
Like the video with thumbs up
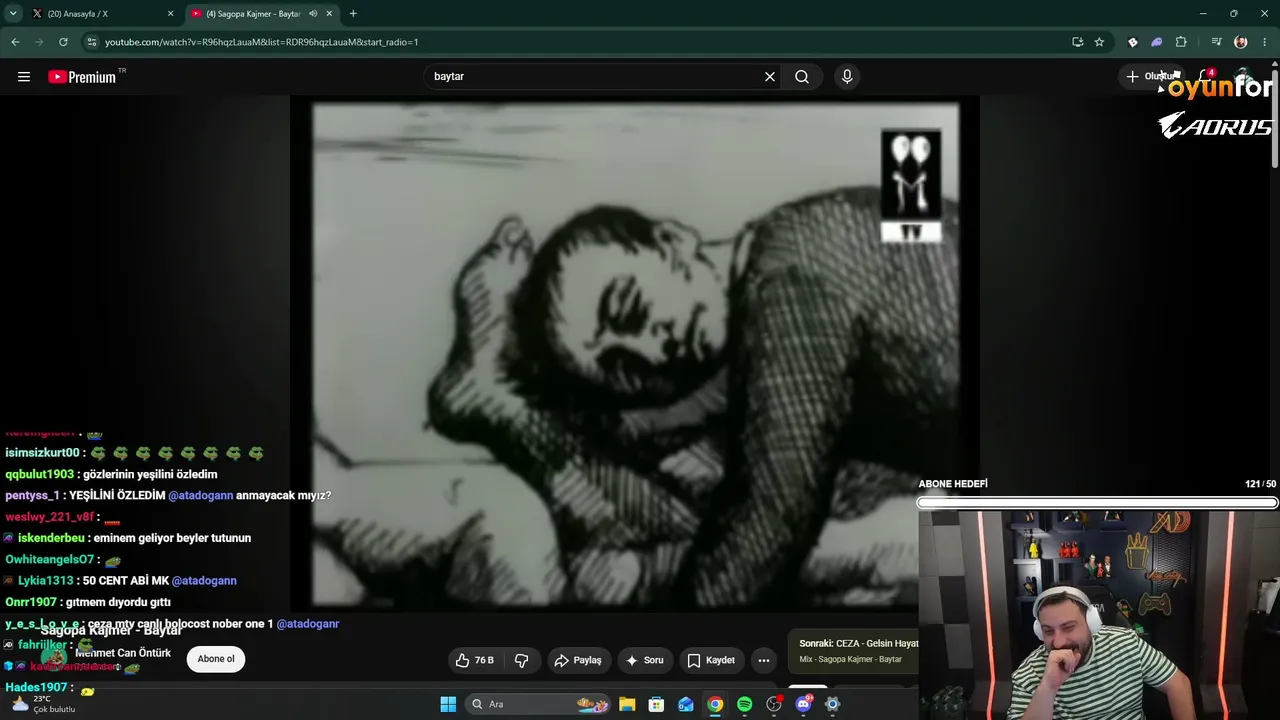[x=475, y=660]
